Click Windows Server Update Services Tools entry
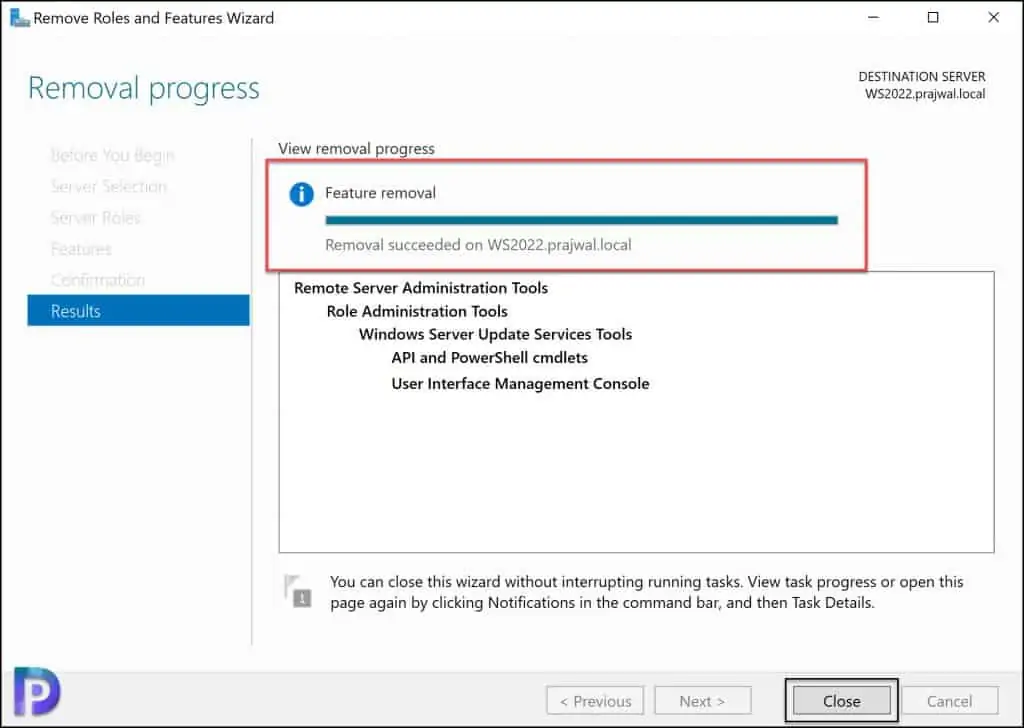This screenshot has height=728, width=1024. point(495,334)
